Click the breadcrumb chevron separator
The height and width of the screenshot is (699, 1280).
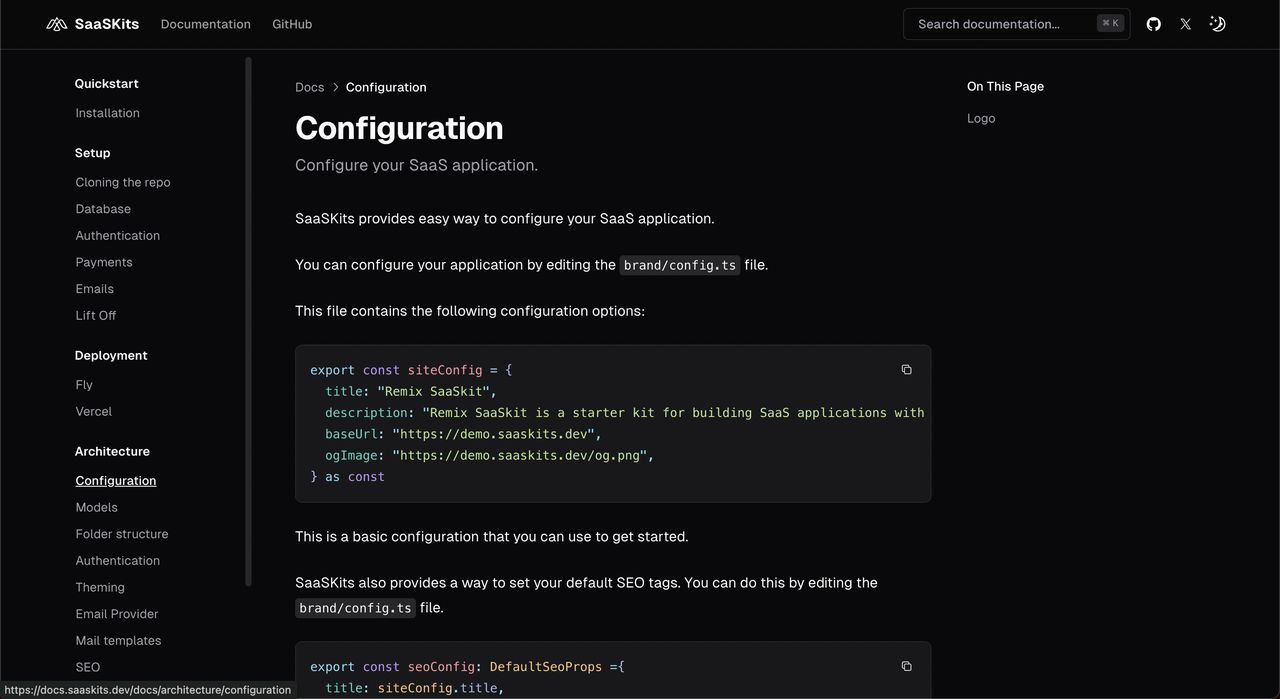coord(335,88)
